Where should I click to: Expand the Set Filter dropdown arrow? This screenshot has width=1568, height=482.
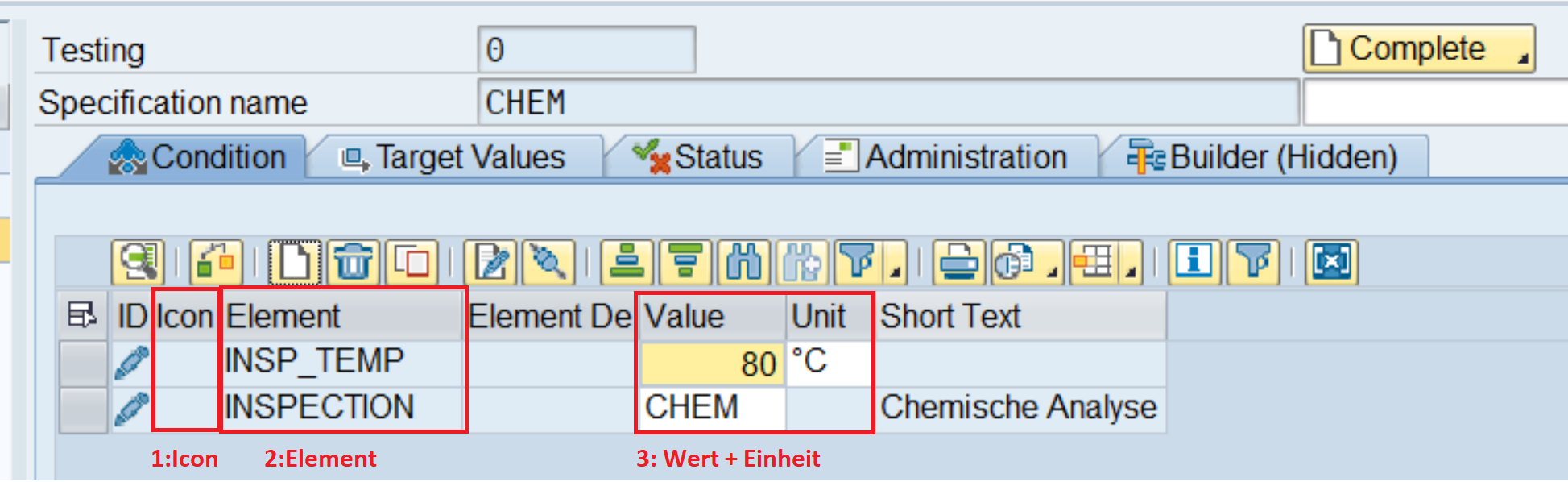[x=895, y=272]
